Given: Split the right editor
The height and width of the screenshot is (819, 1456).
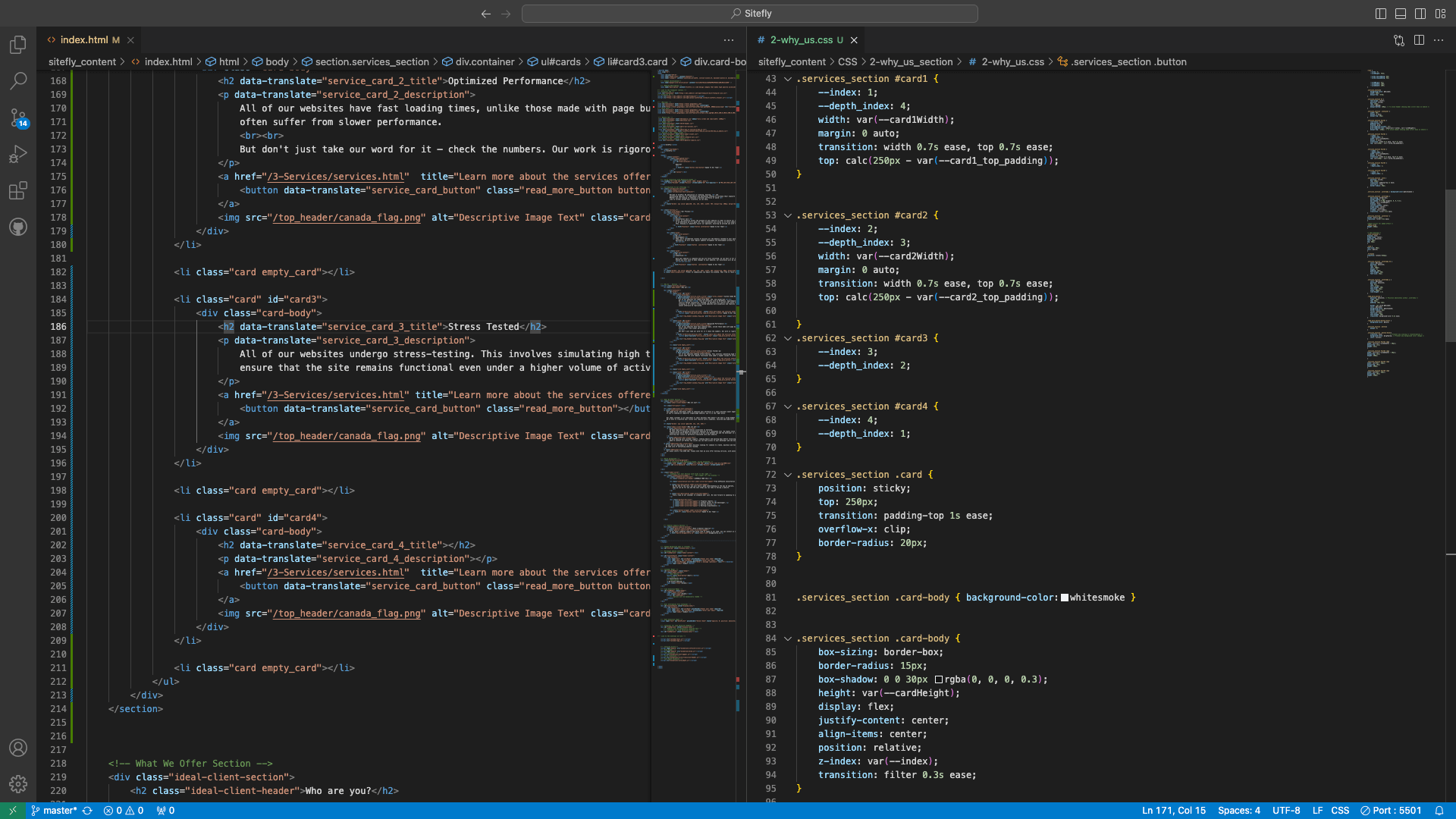Looking at the screenshot, I should pos(1419,40).
